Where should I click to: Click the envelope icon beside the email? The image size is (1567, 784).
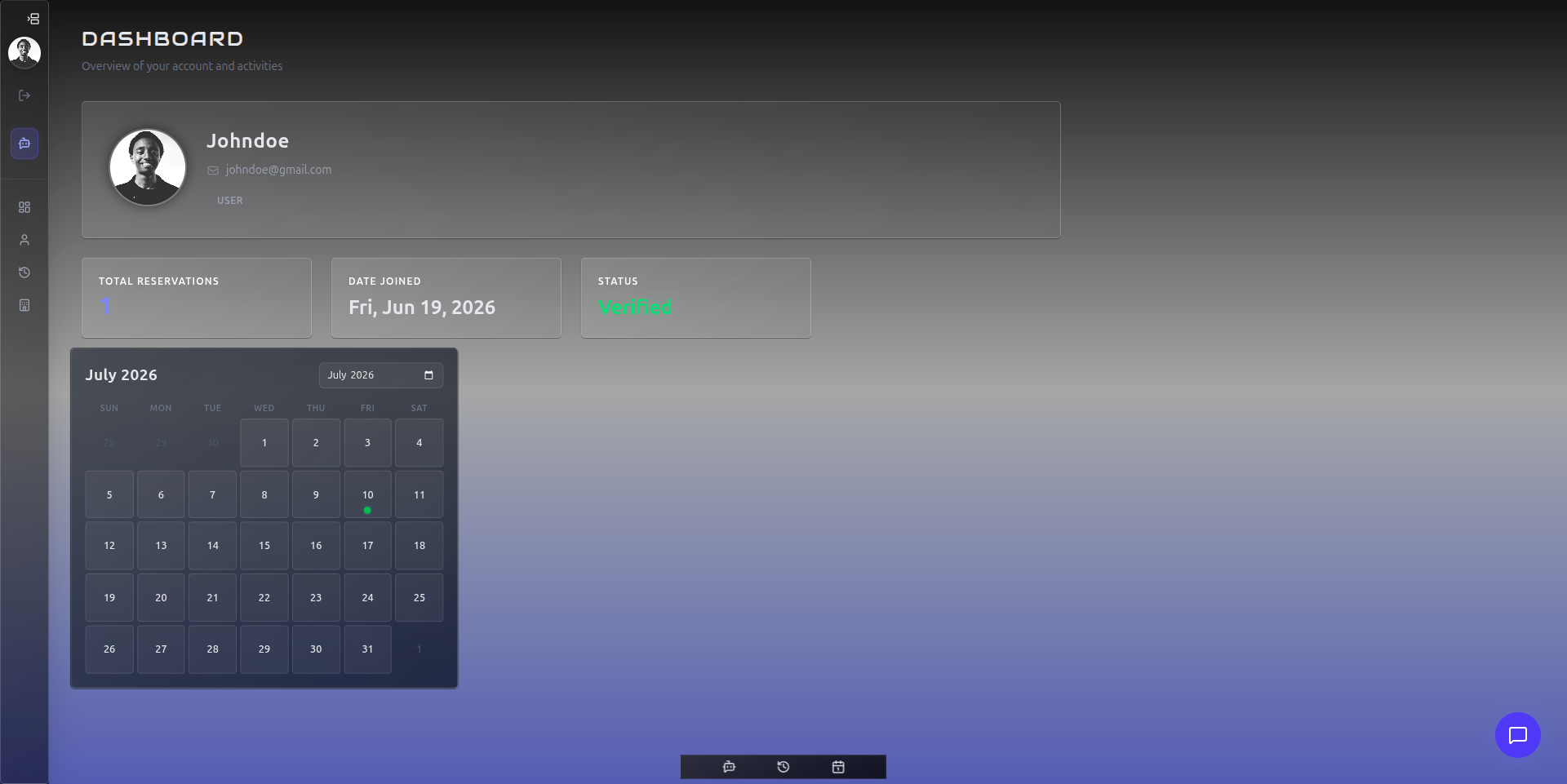(213, 171)
